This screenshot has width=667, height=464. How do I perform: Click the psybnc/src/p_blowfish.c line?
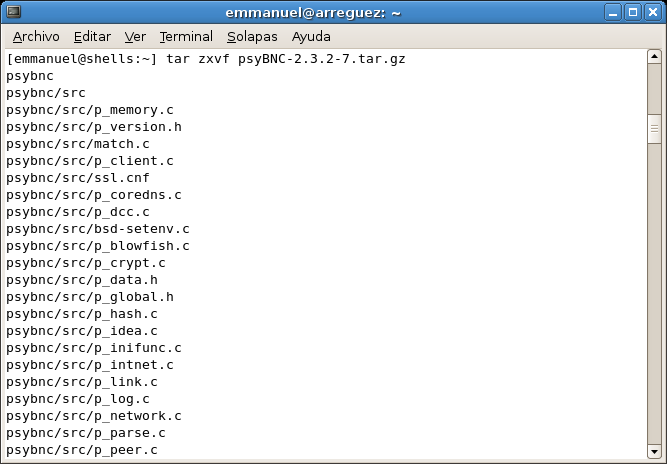[x=98, y=246]
